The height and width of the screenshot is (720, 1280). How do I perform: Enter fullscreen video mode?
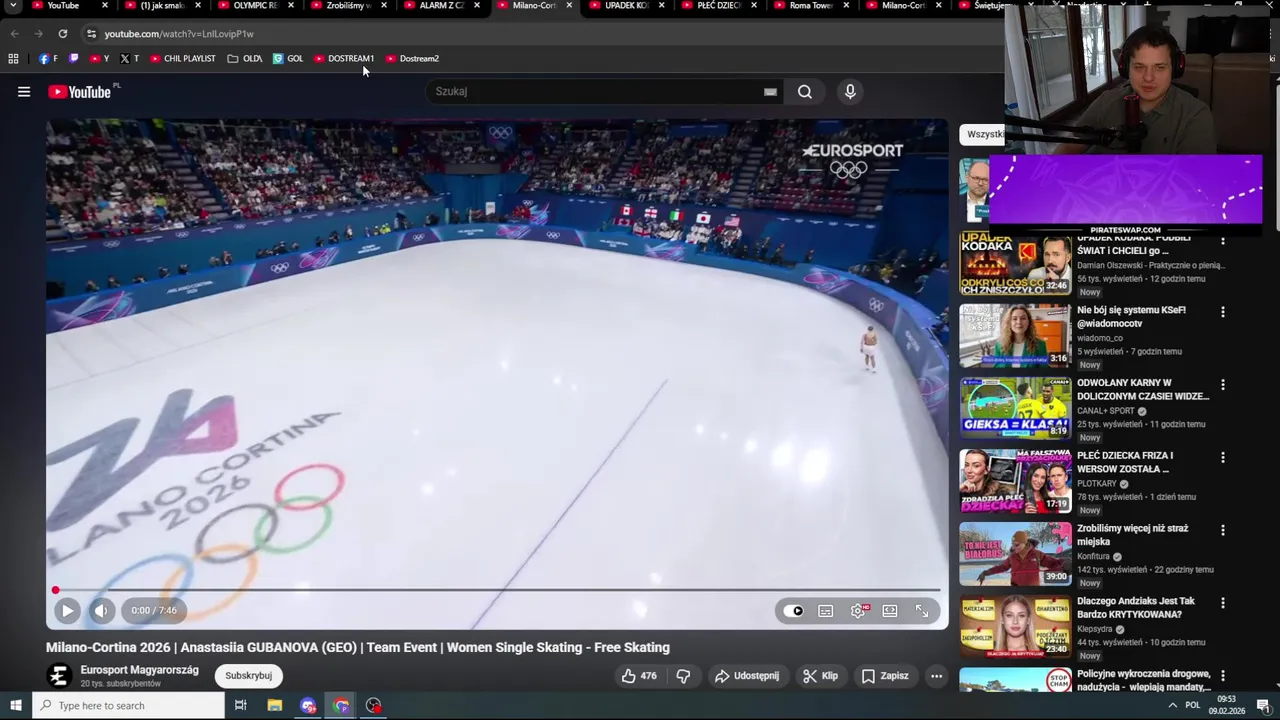pyautogui.click(x=922, y=611)
